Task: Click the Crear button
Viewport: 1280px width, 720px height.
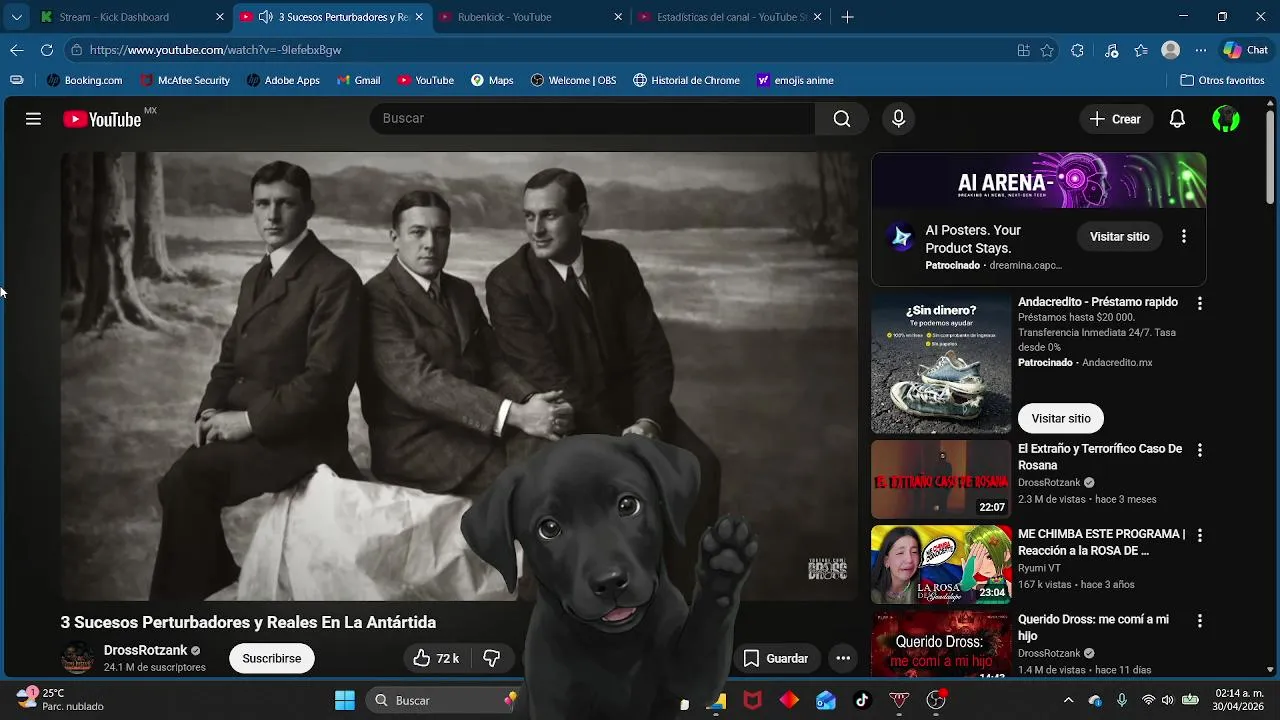Action: coord(1116,119)
